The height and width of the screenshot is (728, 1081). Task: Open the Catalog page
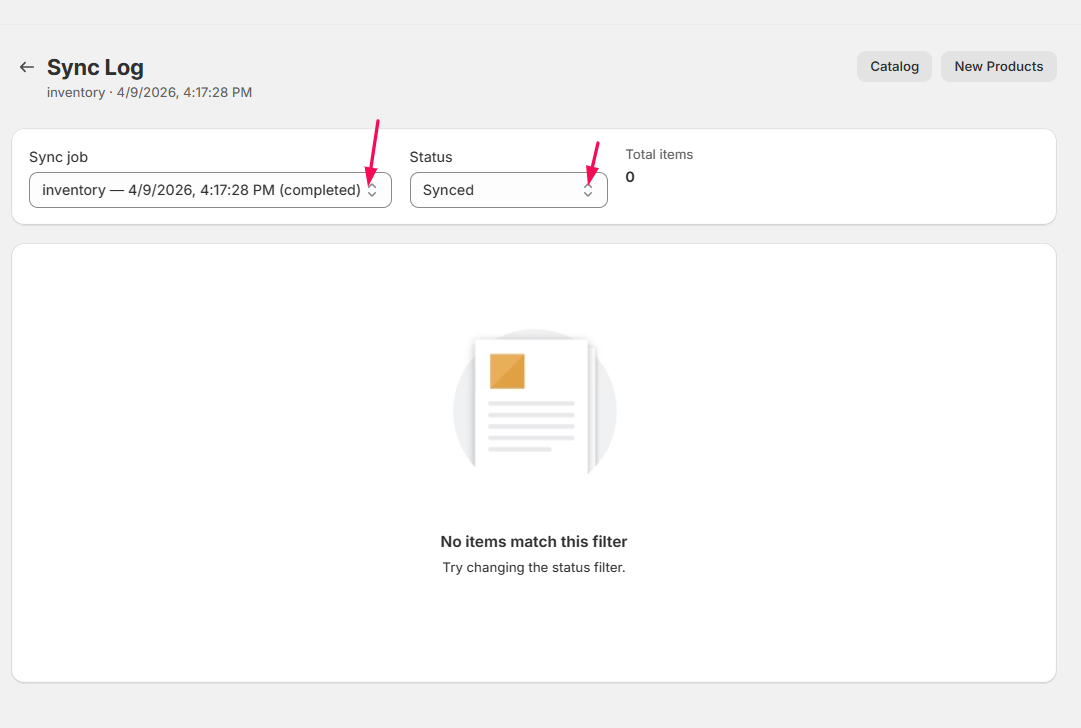click(894, 67)
